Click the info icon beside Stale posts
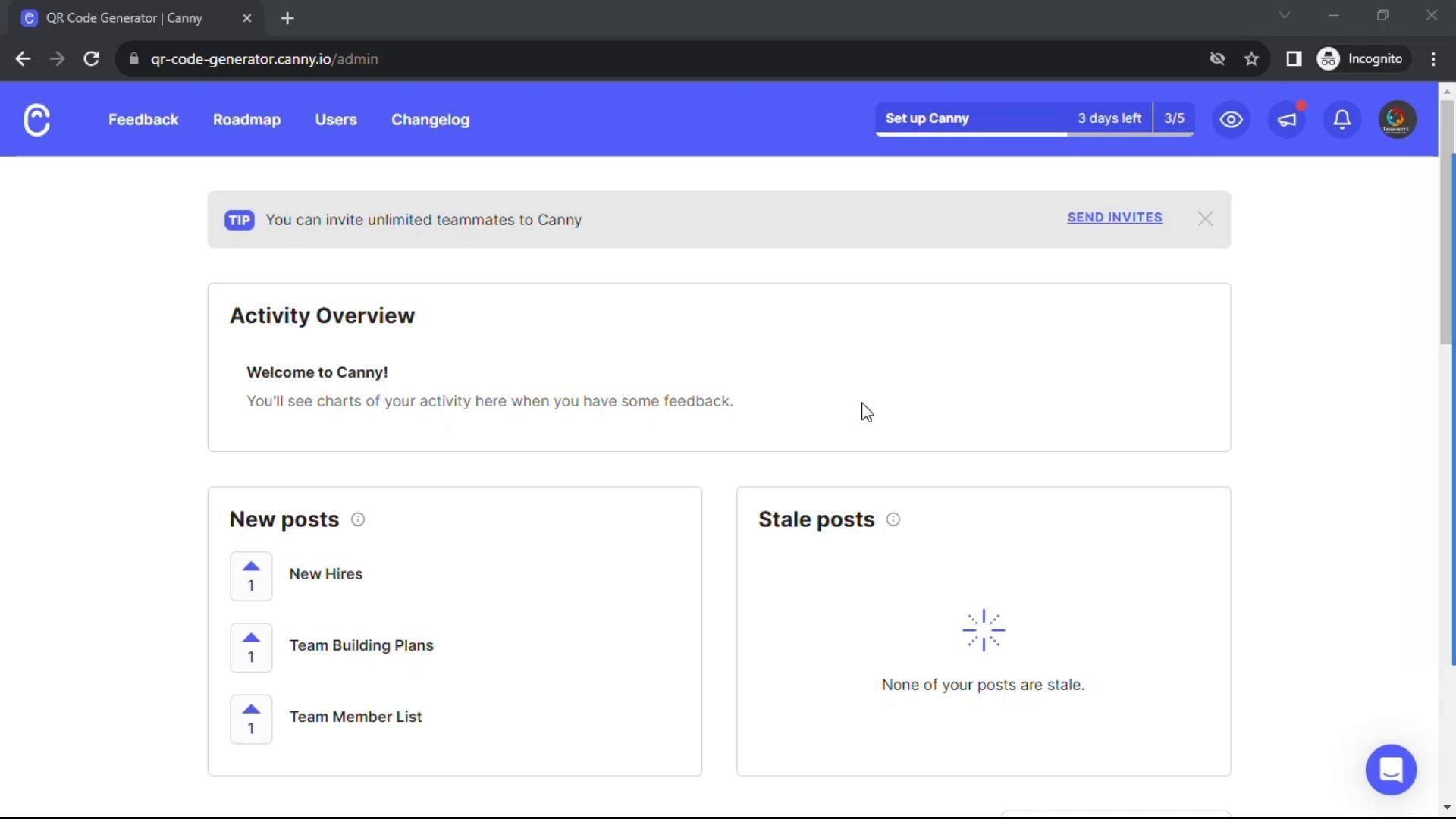 click(893, 519)
